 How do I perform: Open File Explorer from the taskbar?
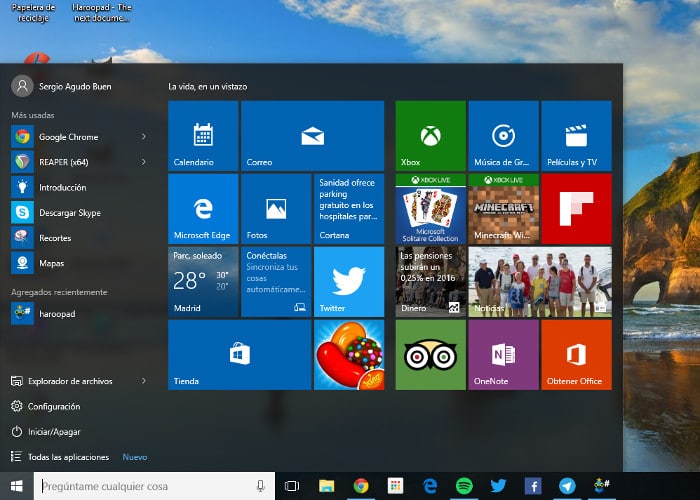click(x=326, y=486)
